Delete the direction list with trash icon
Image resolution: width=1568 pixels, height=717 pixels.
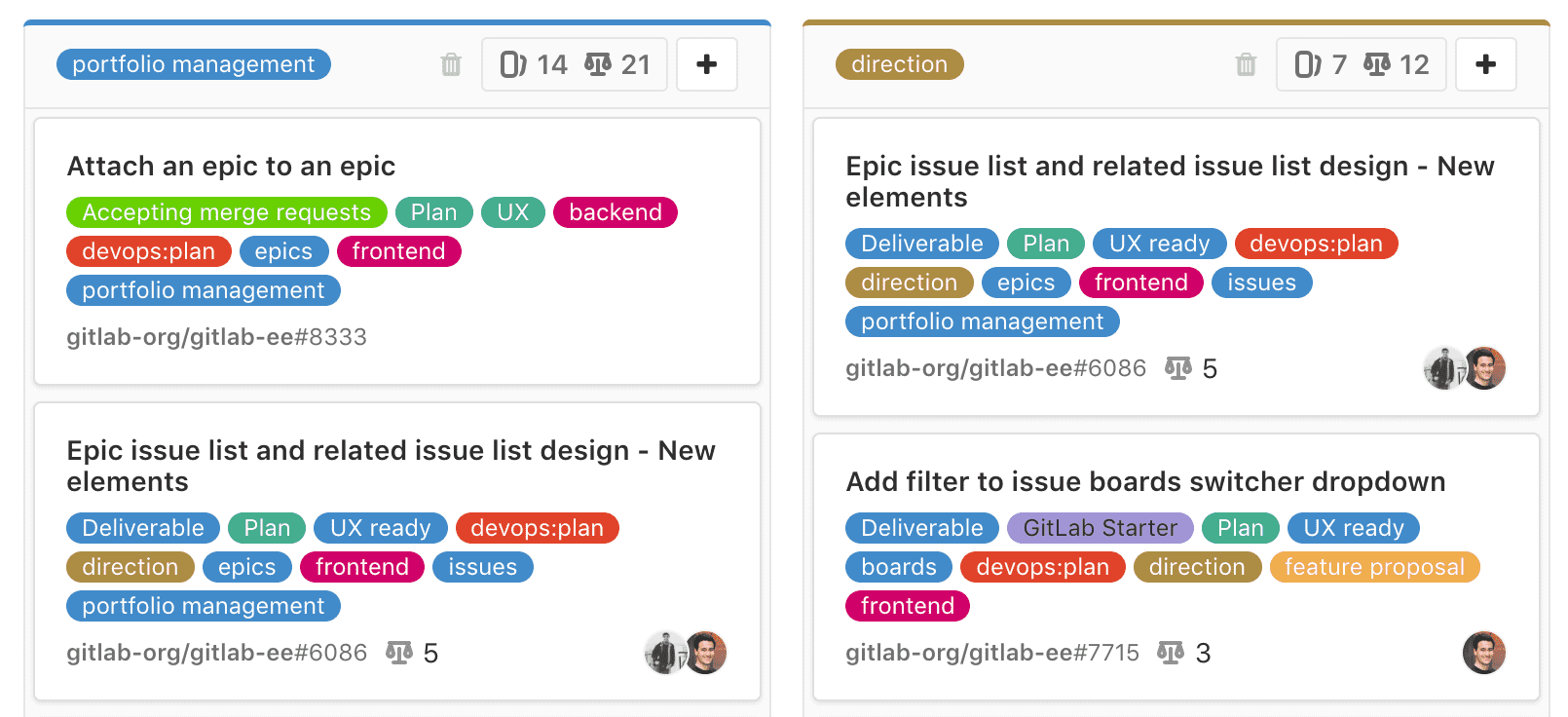click(1246, 65)
